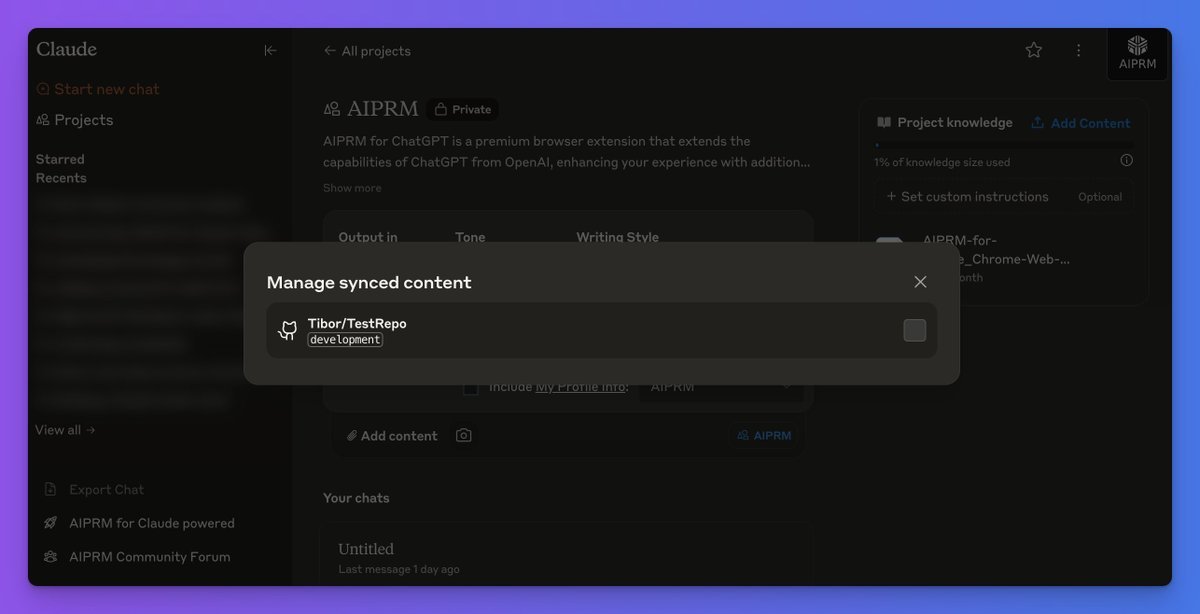Open the My Profile Info link
The width and height of the screenshot is (1200, 614).
(580, 387)
